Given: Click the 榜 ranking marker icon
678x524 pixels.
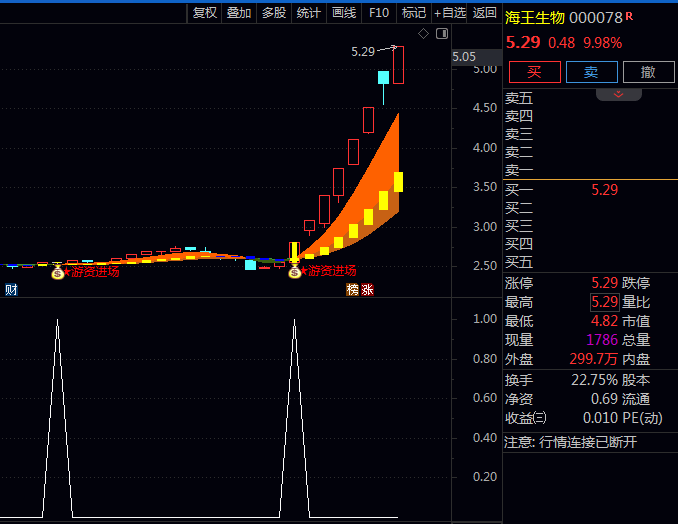Looking at the screenshot, I should point(352,290).
